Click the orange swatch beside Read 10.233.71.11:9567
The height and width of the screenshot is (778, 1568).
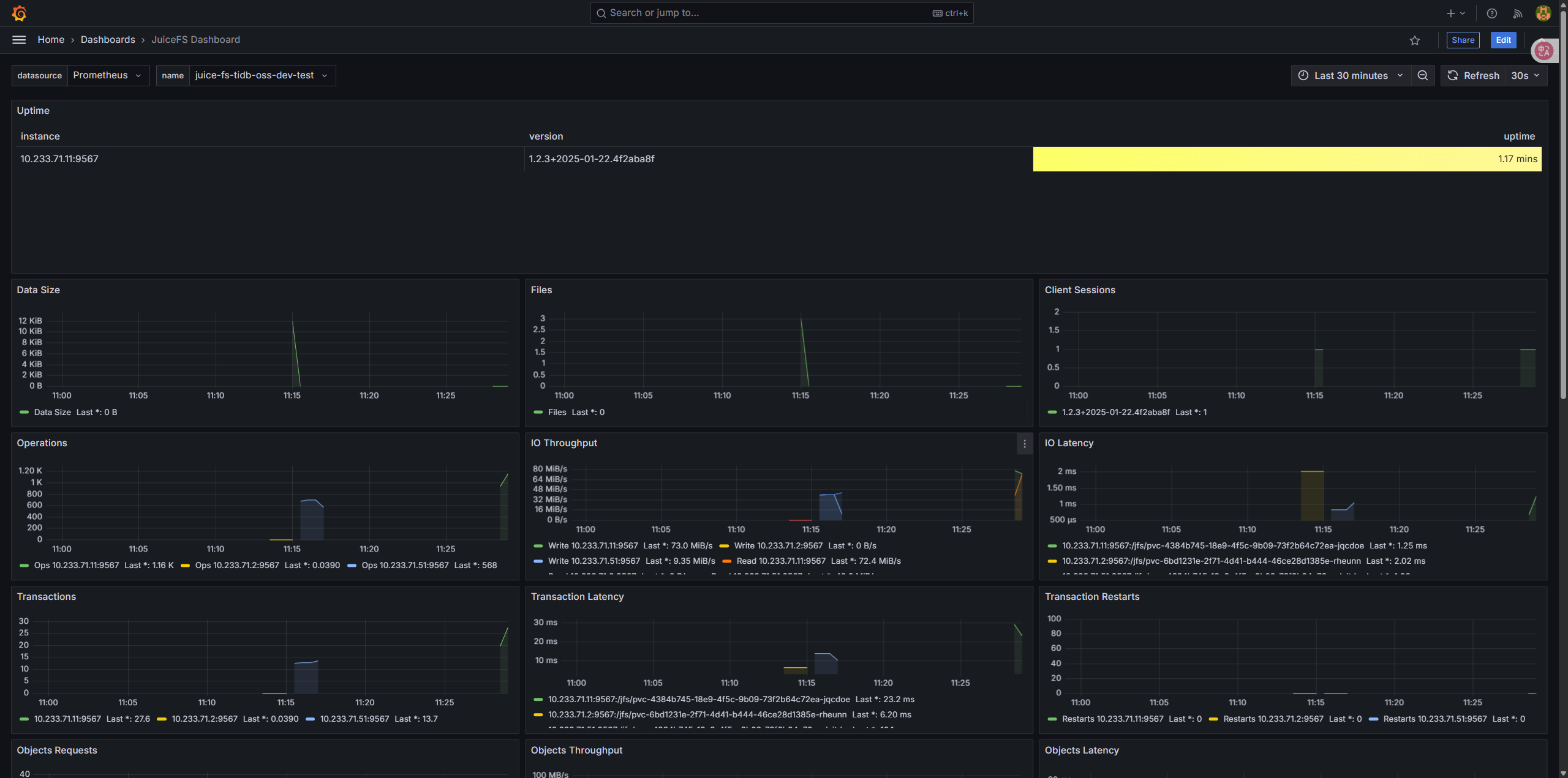727,561
